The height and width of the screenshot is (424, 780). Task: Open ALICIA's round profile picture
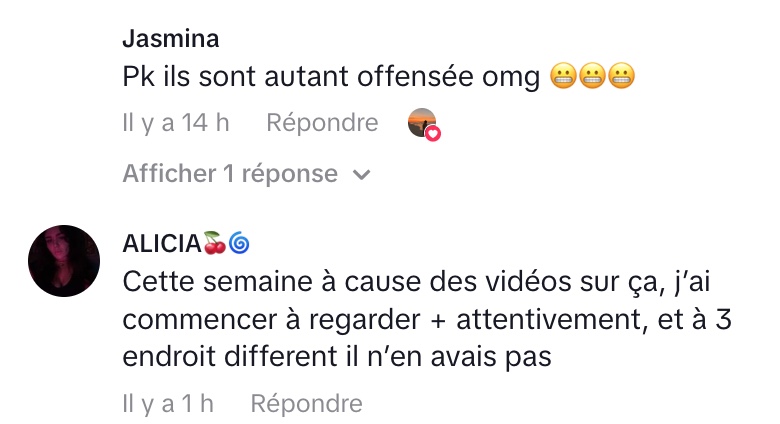[64, 261]
